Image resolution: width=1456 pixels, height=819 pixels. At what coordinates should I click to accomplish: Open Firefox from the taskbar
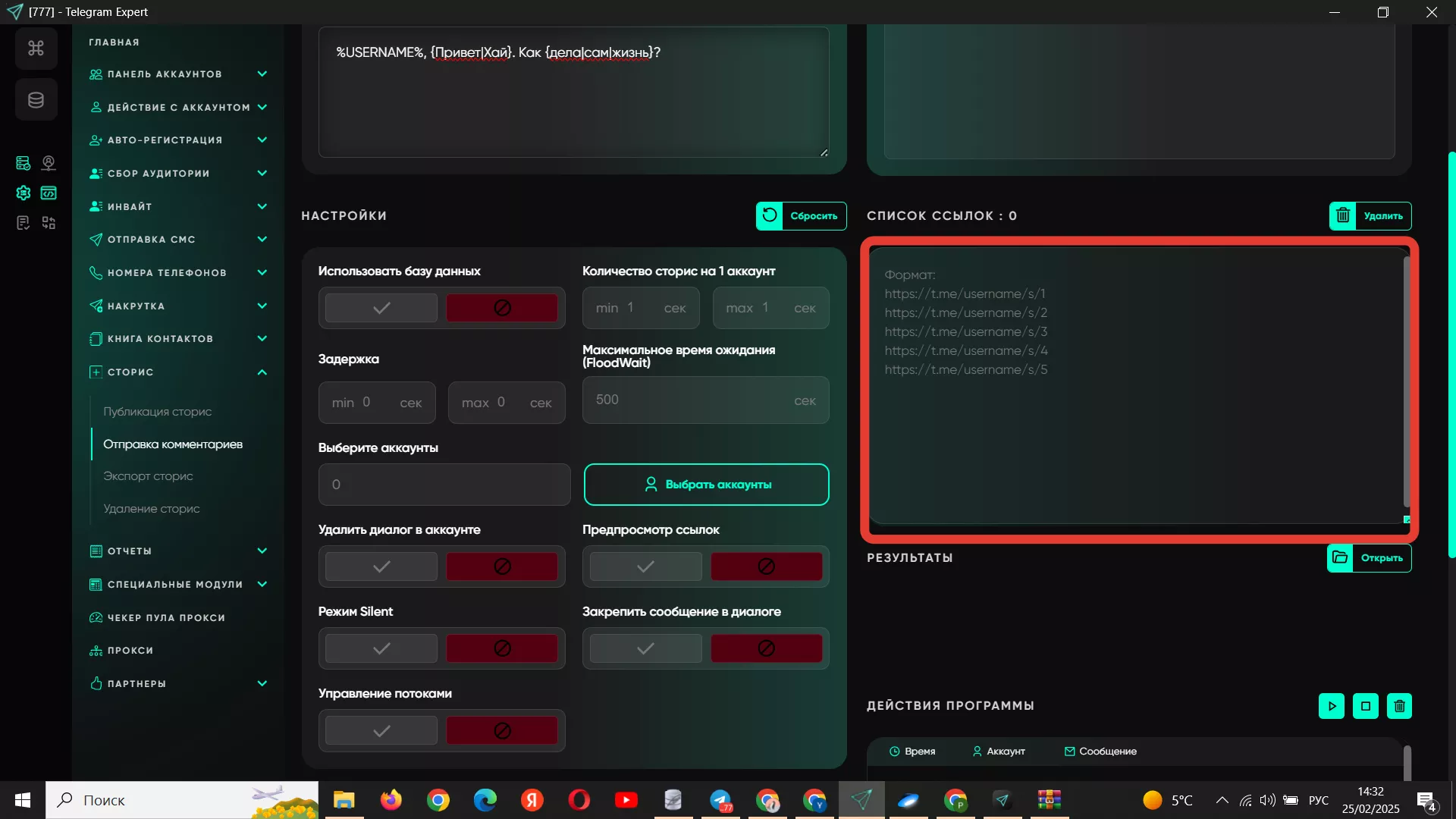[x=391, y=800]
